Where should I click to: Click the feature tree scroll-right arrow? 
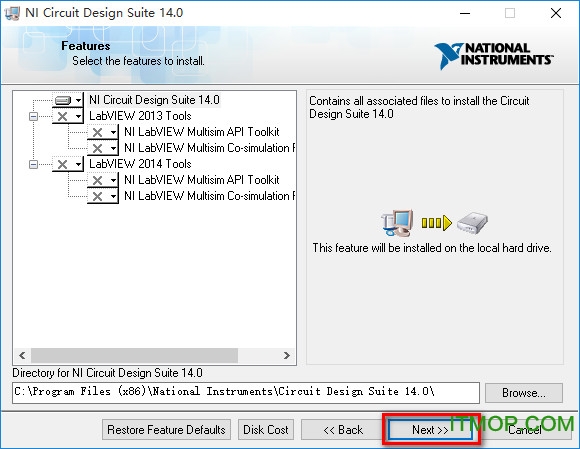287,355
